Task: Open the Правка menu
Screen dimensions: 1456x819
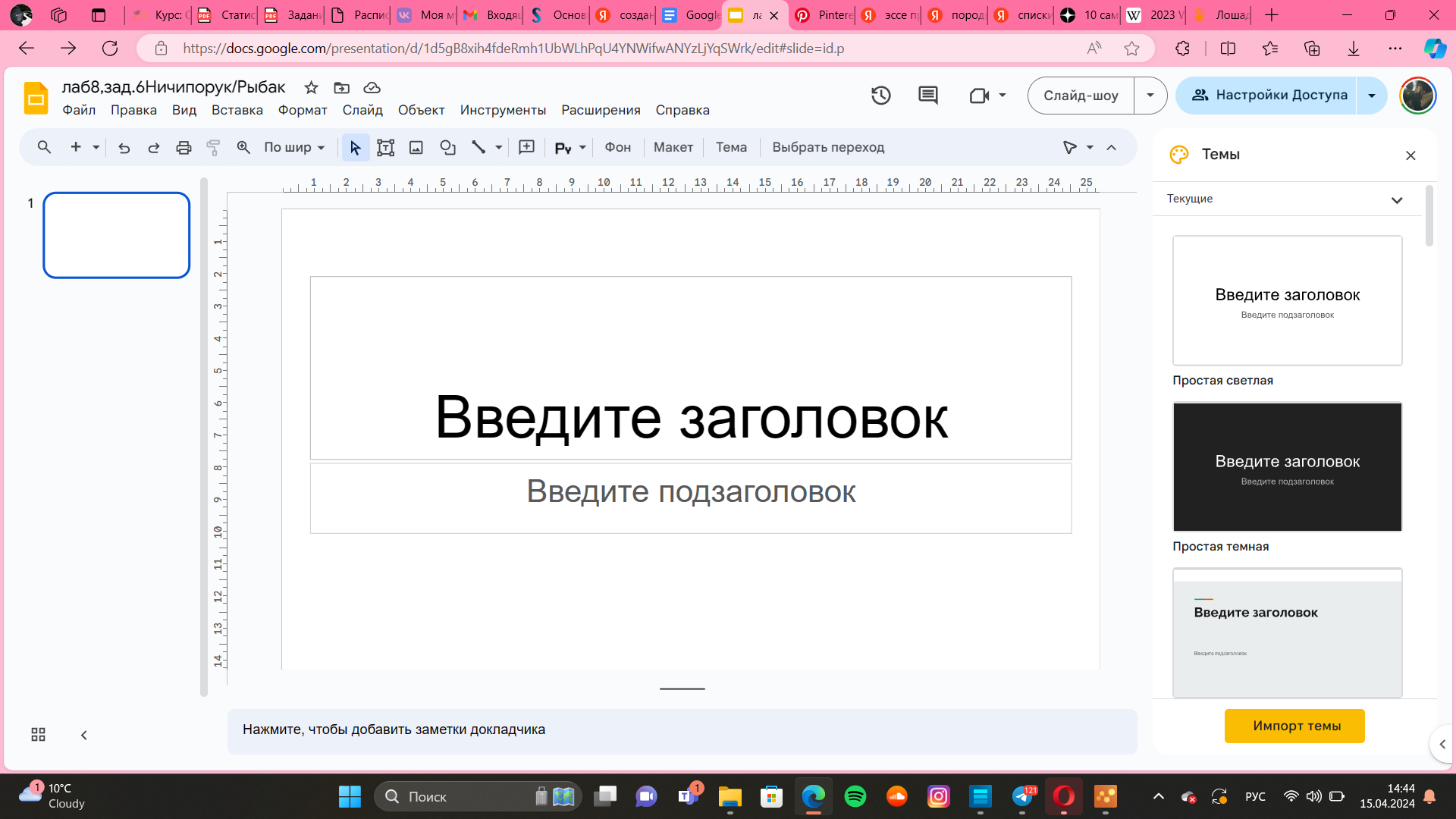Action: pos(133,110)
